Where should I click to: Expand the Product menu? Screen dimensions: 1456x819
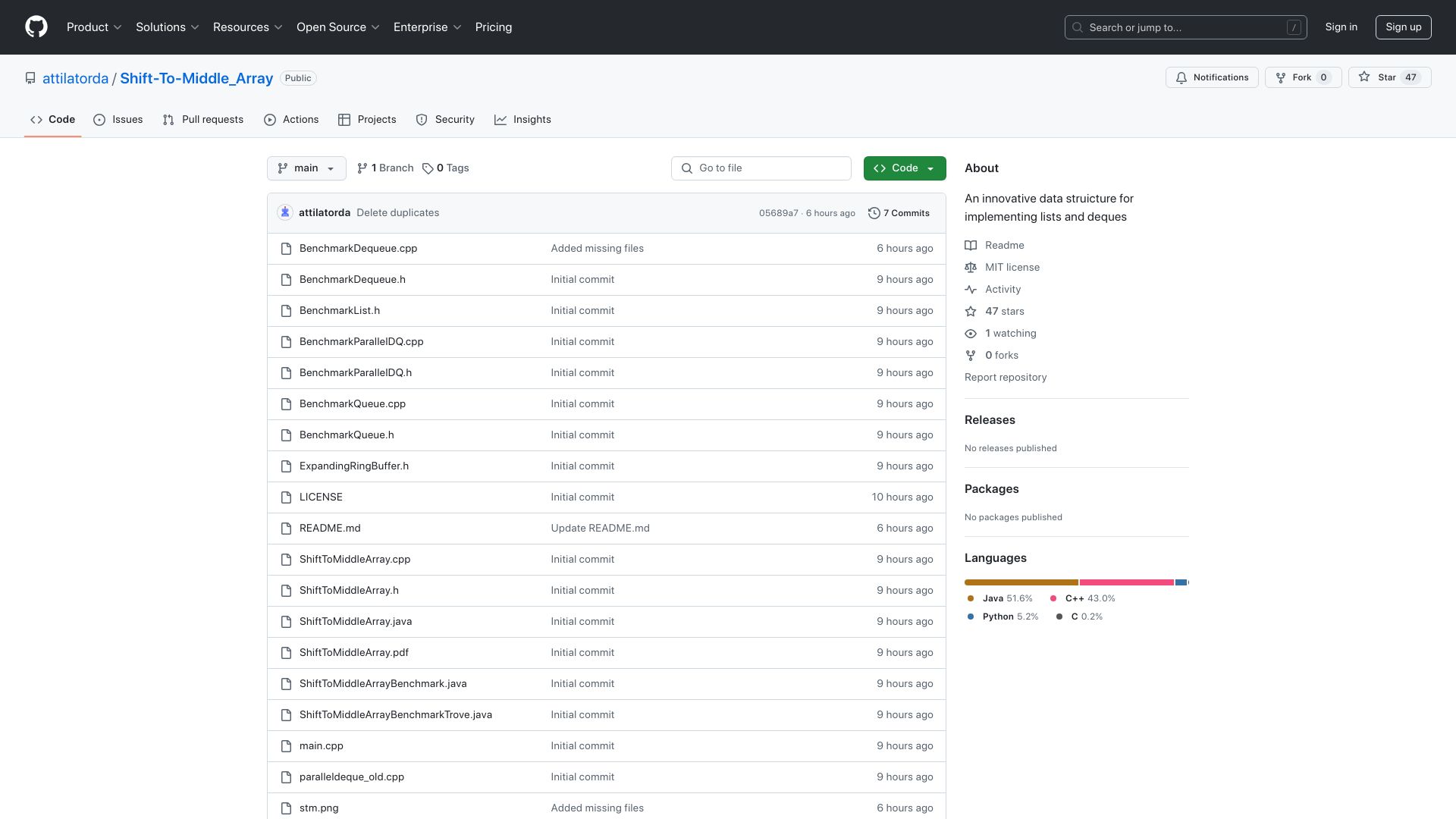click(94, 27)
